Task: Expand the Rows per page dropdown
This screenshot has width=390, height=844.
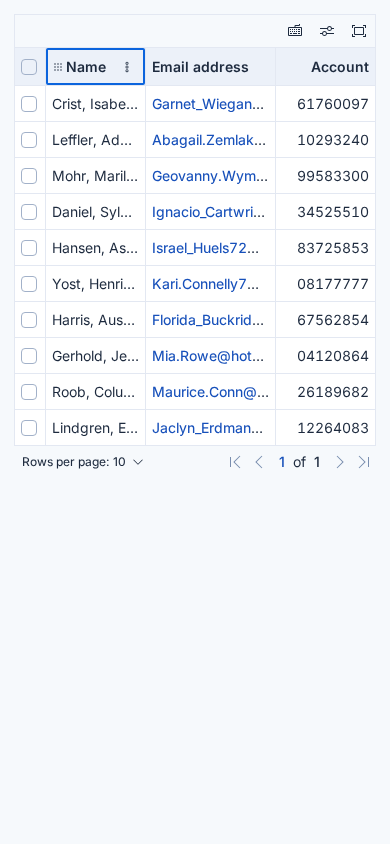Action: coord(83,462)
